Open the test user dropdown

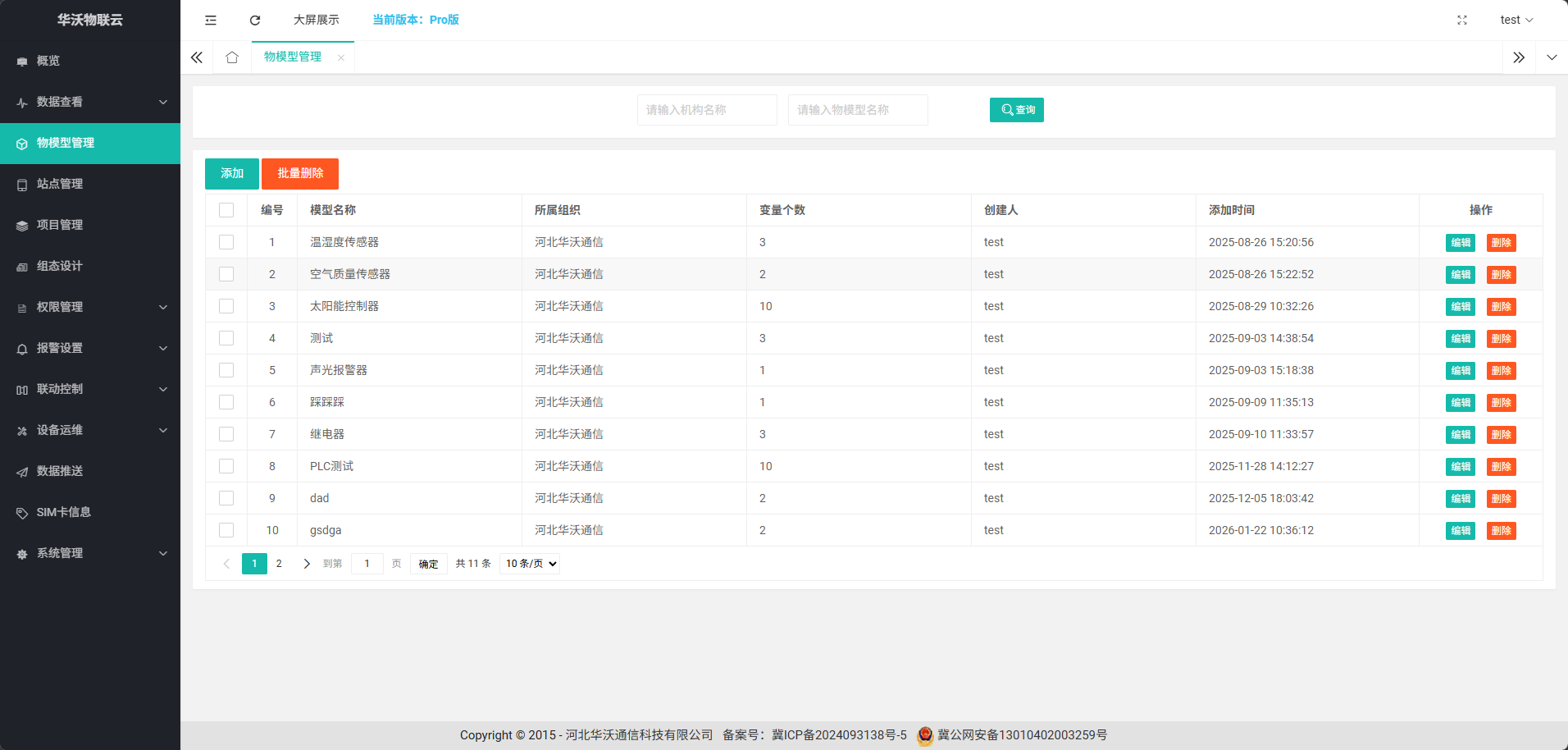click(1516, 20)
